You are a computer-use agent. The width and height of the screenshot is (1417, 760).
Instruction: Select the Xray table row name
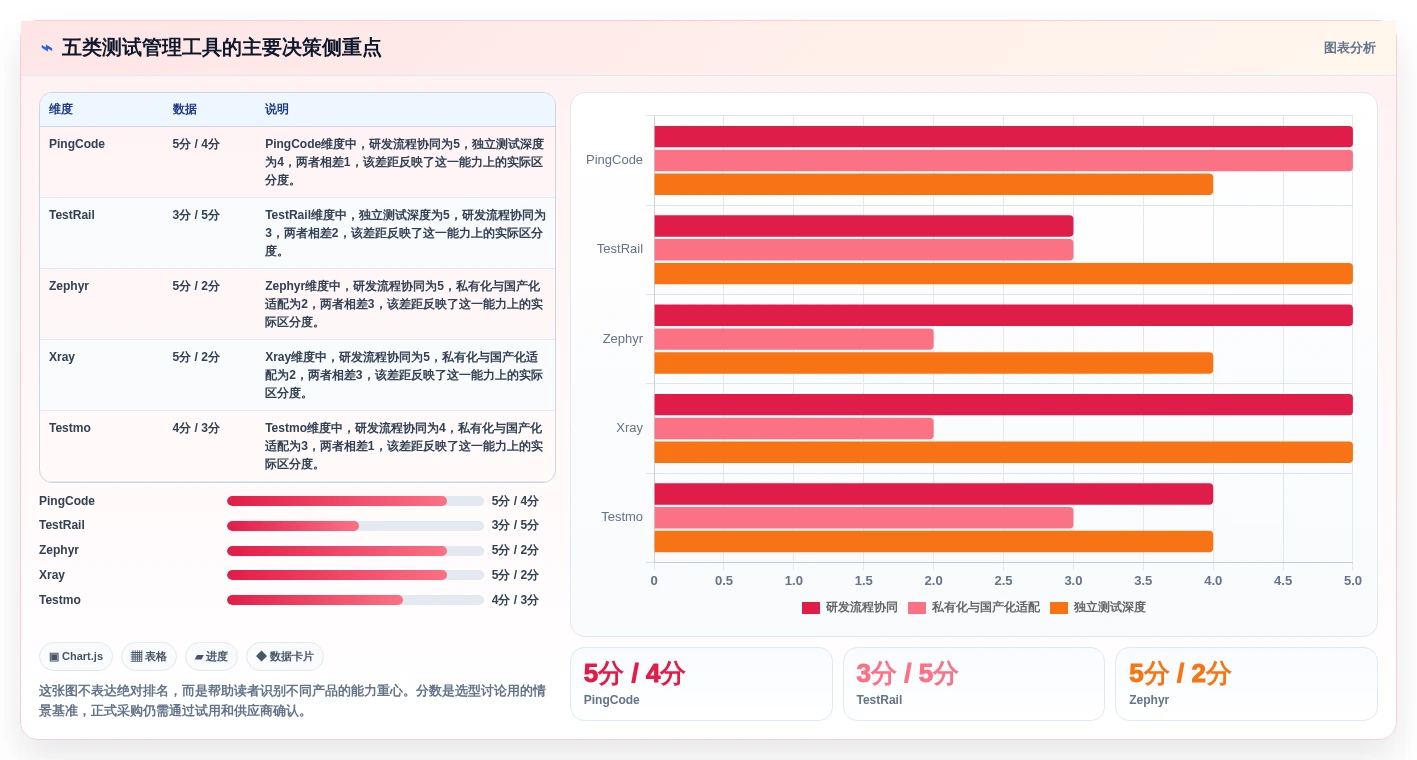62,357
